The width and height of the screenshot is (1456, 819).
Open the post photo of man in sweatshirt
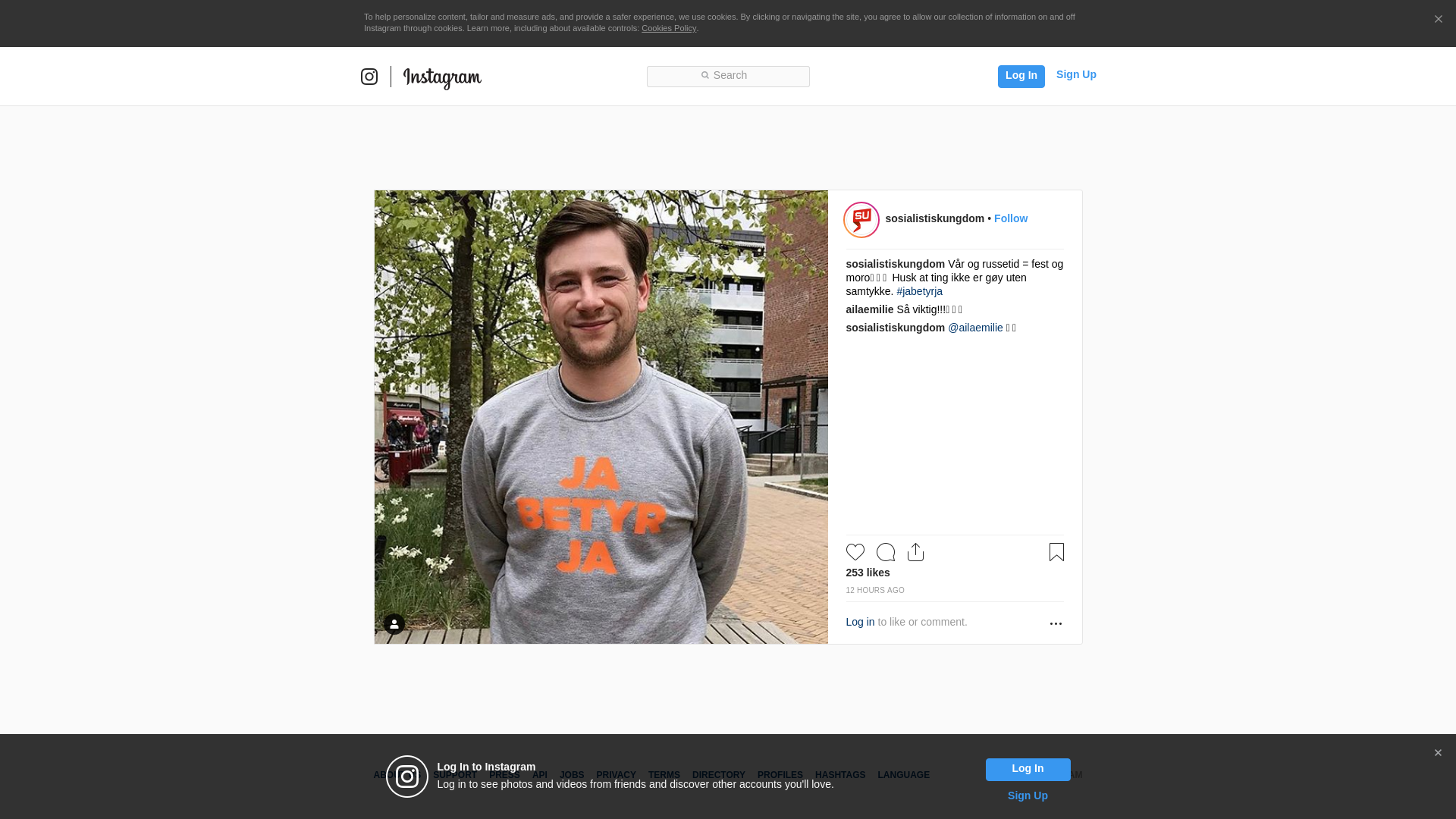601,417
